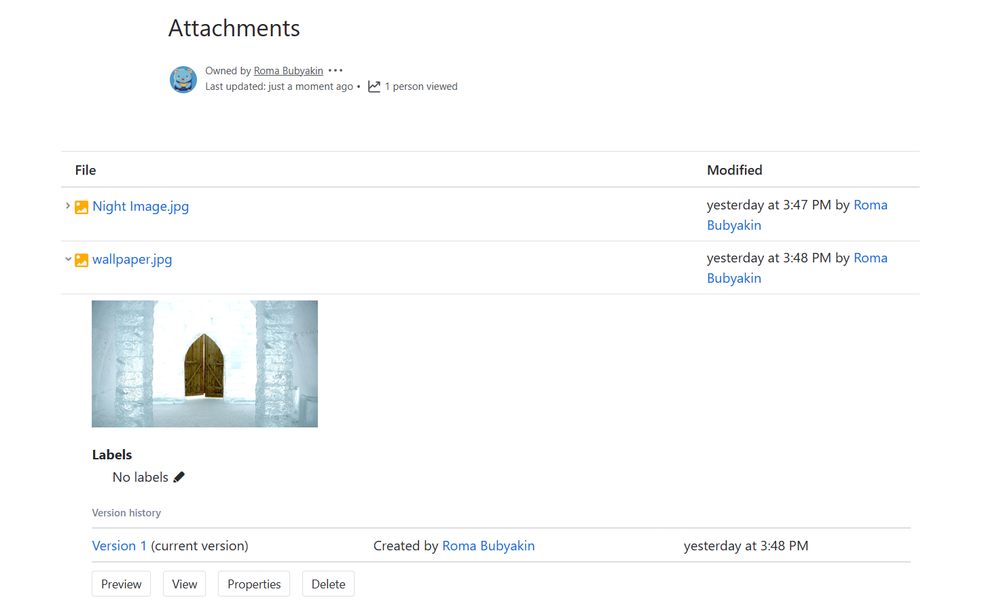
Task: Click the image file icon for wallpaper.jpg
Action: coord(82,260)
